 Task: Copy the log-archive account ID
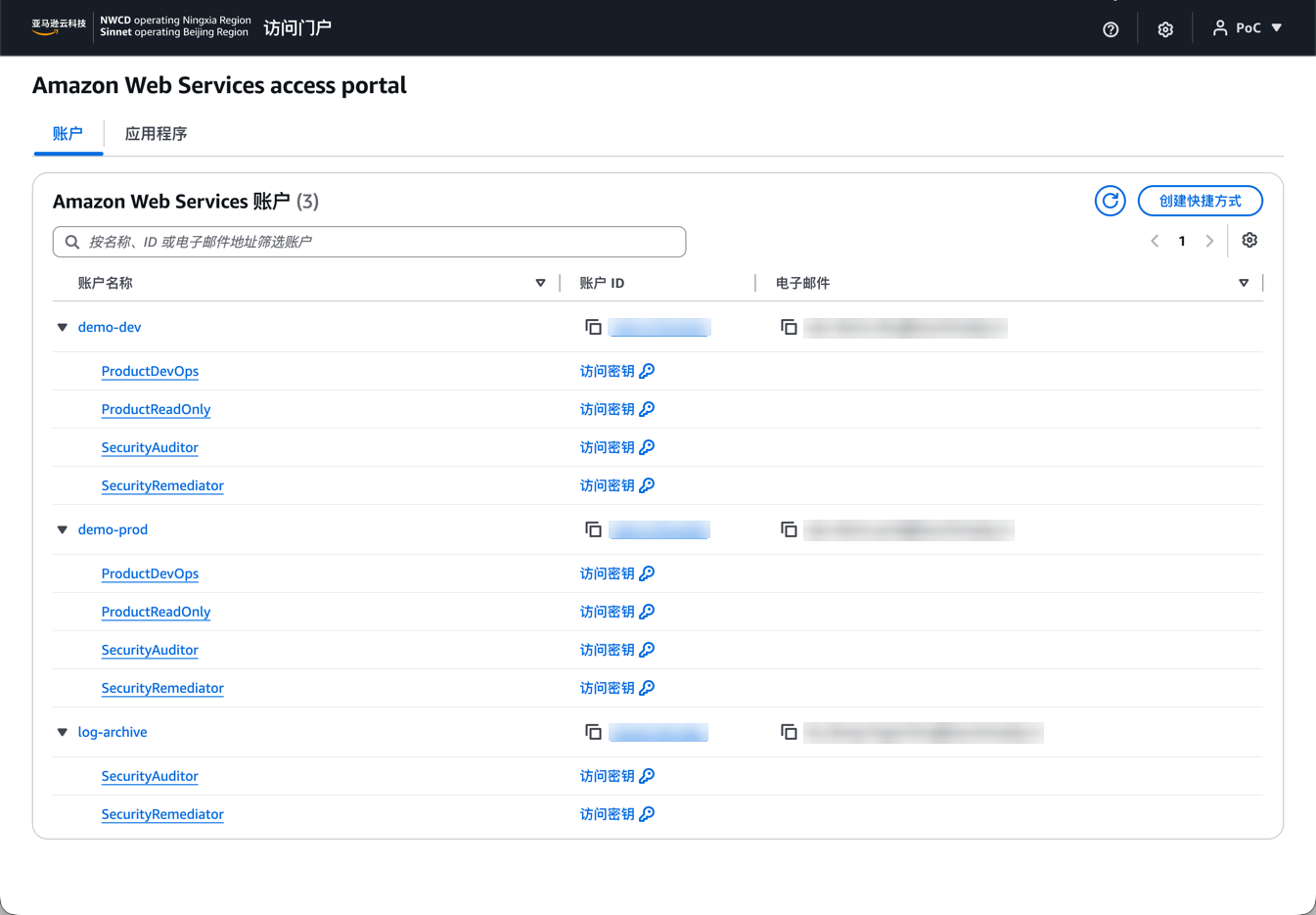click(593, 732)
